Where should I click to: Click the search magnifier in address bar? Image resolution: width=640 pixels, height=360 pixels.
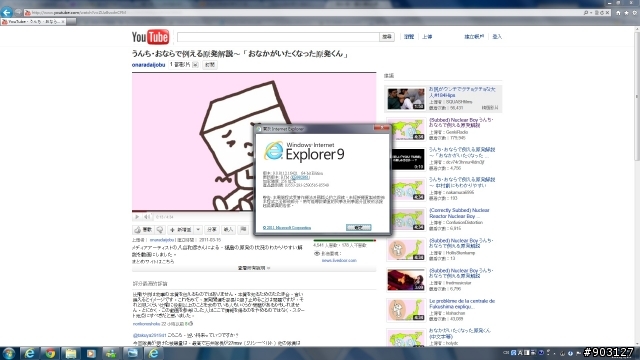tap(586, 13)
